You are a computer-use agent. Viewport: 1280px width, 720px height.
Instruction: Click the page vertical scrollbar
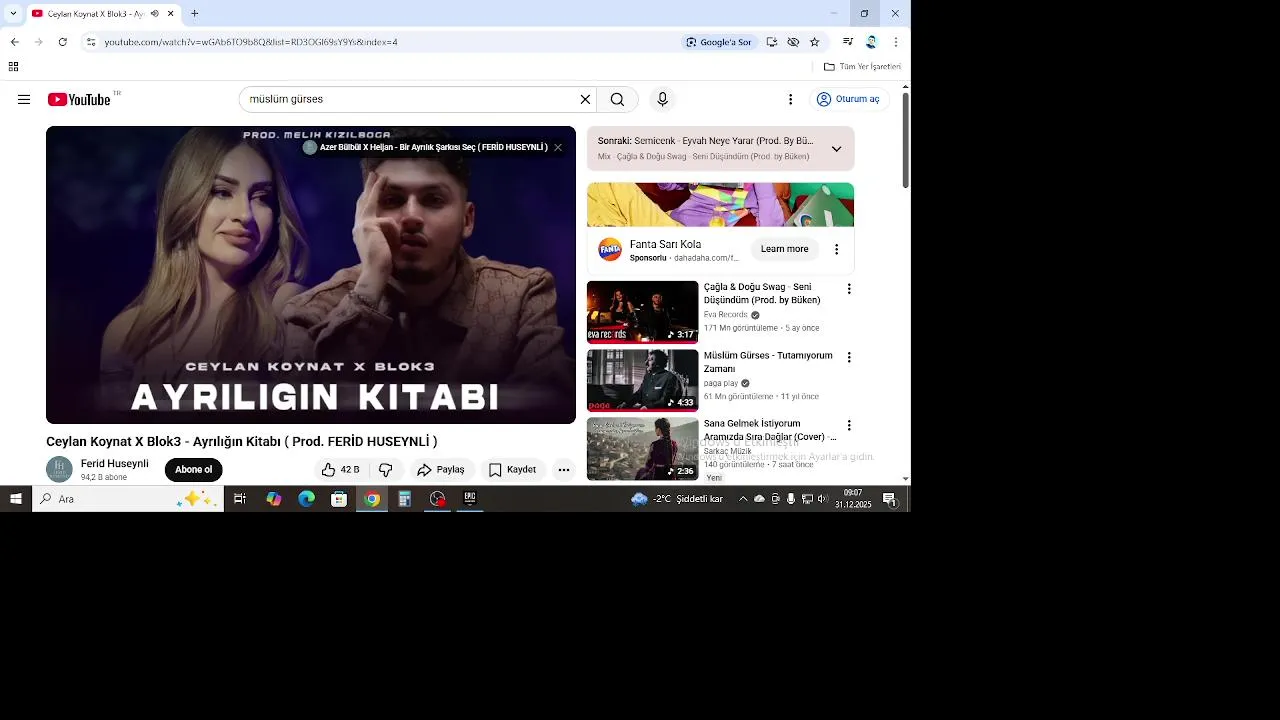[906, 140]
